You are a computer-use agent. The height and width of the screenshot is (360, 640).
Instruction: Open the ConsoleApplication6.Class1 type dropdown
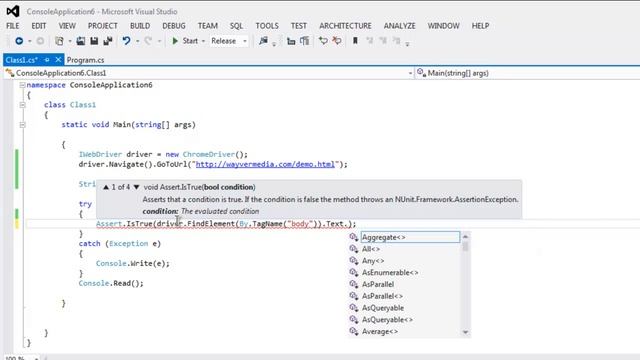click(410, 73)
